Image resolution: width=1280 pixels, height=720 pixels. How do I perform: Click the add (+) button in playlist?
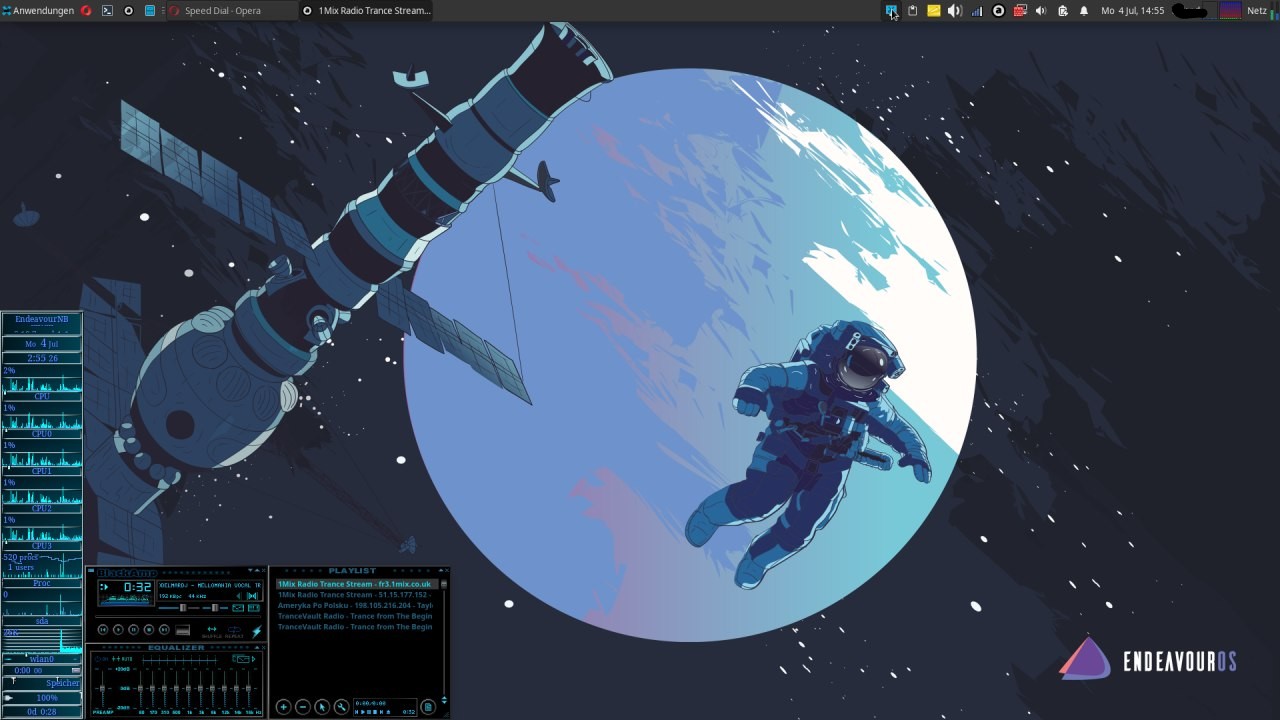[283, 707]
